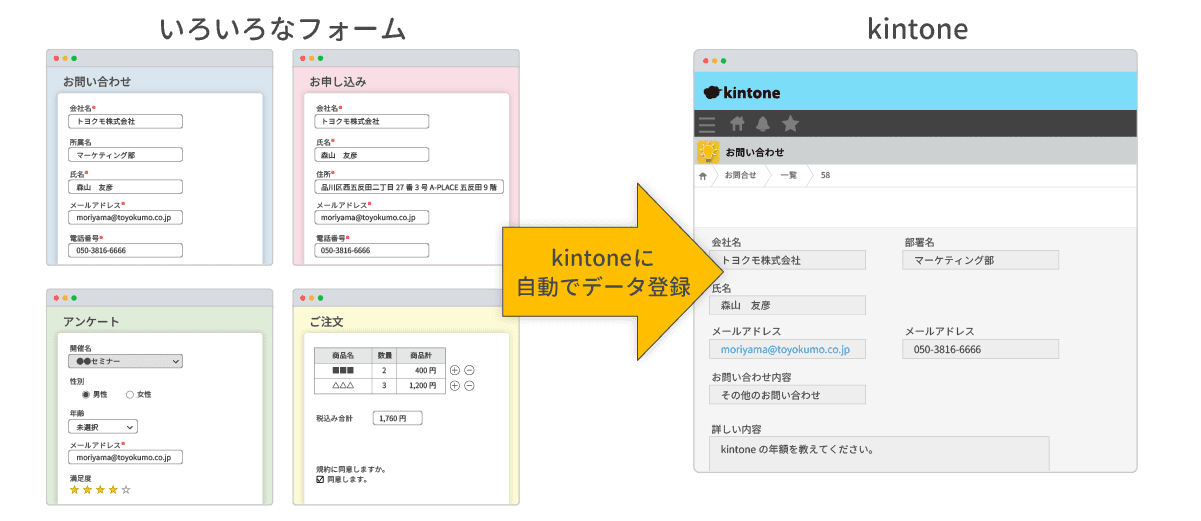Open the 年齢 未選択 dropdown
The height and width of the screenshot is (521, 1201).
103,427
